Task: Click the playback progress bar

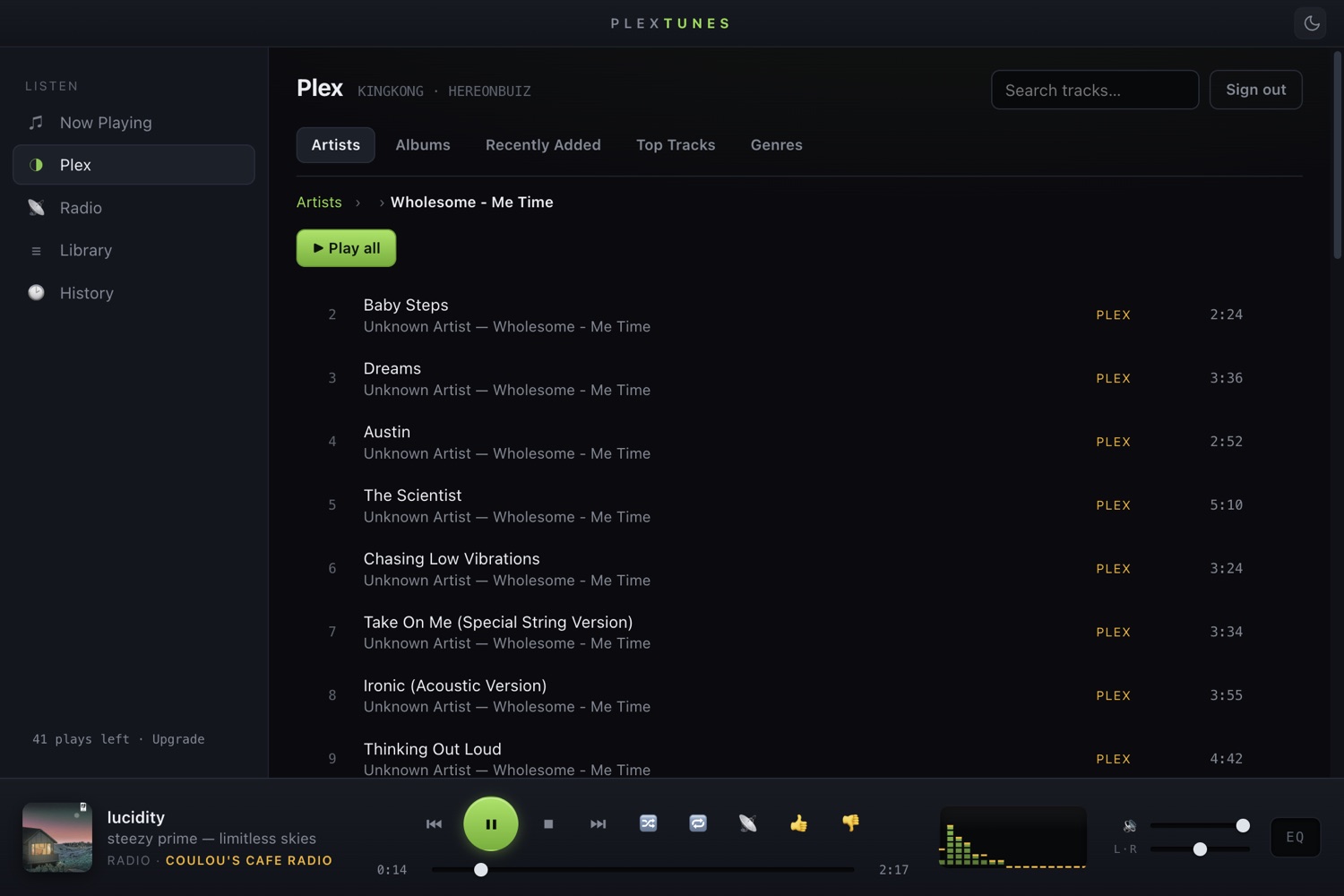Action: [x=642, y=869]
